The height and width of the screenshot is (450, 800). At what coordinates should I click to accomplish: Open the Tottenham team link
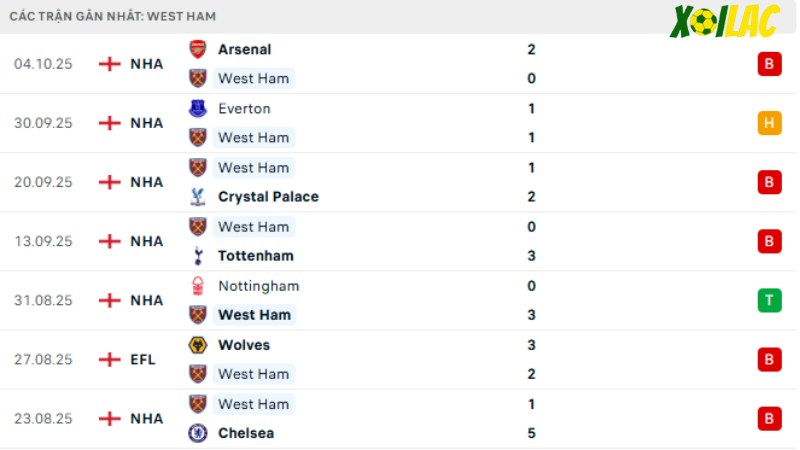pyautogui.click(x=256, y=256)
